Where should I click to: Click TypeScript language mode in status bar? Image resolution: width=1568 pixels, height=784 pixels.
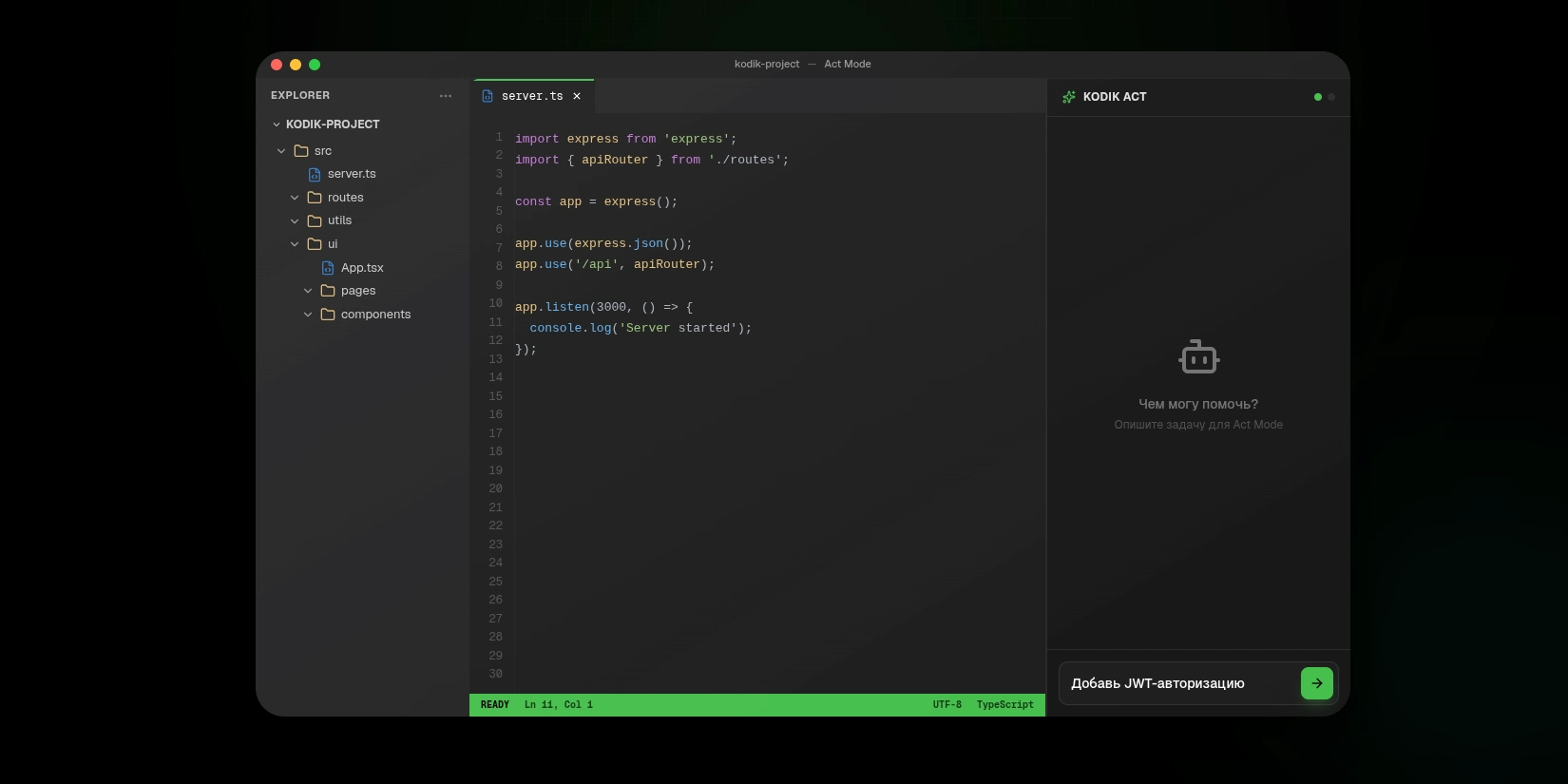[1004, 705]
